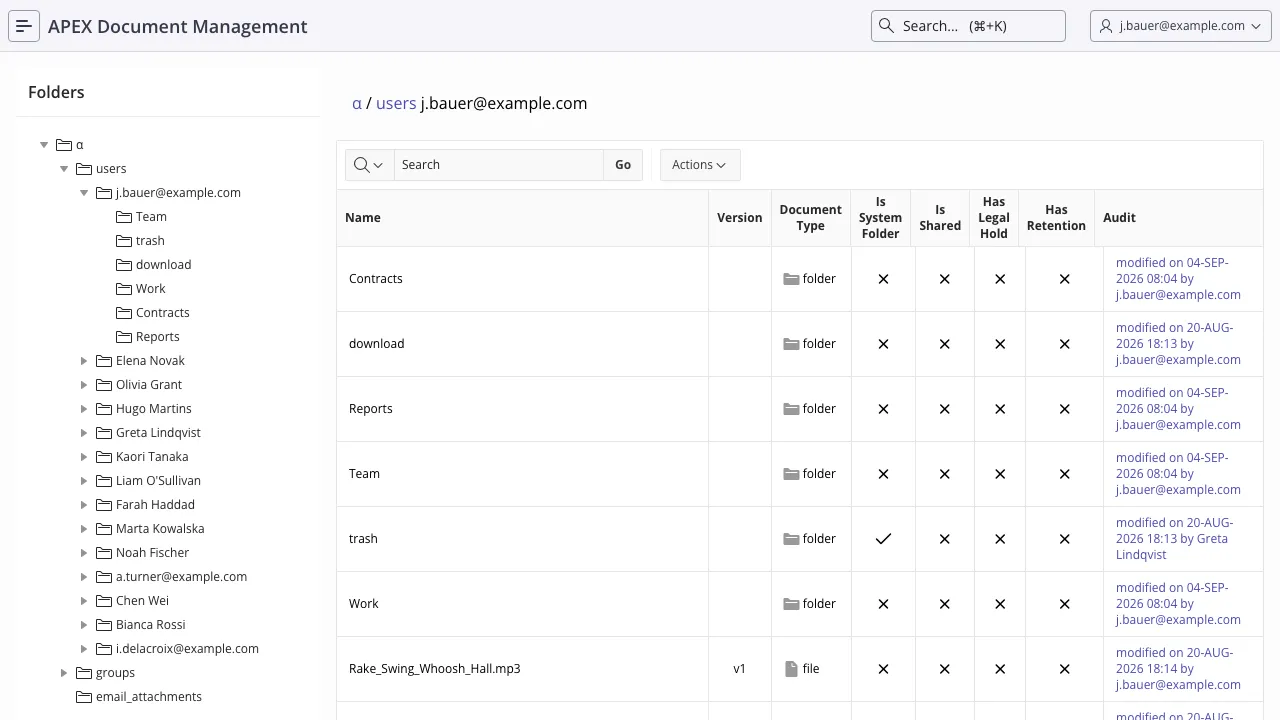This screenshot has height=720, width=1280.
Task: Open the Contracts row audit link
Action: (x=1178, y=279)
